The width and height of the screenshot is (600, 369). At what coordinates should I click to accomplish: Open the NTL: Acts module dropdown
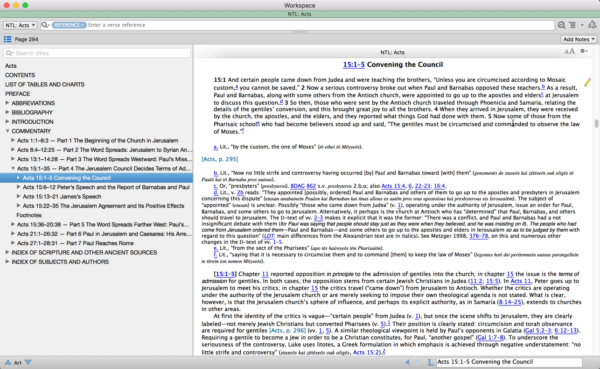coord(20,25)
